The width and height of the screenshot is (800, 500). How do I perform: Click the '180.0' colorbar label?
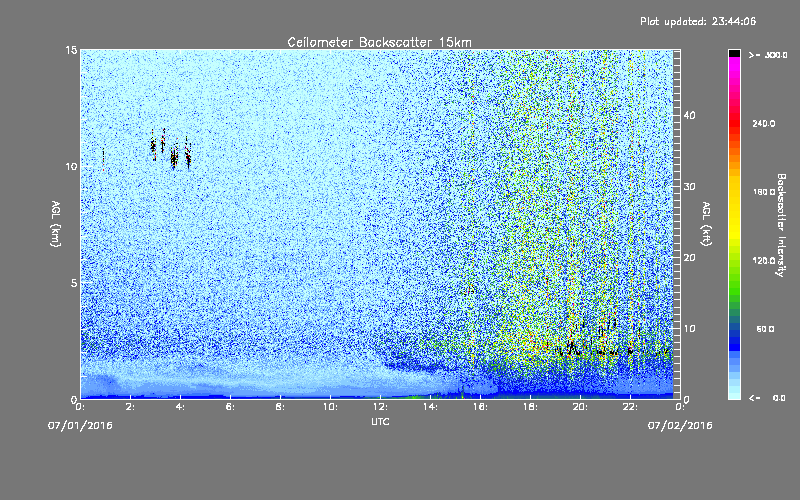pos(764,192)
